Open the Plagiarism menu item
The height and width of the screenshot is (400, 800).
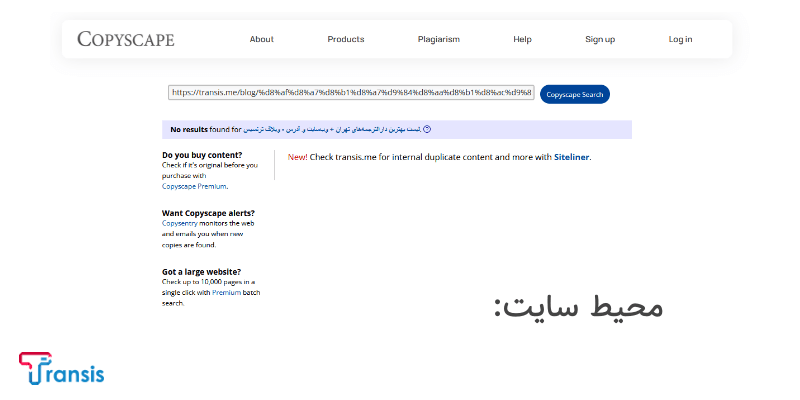click(439, 39)
